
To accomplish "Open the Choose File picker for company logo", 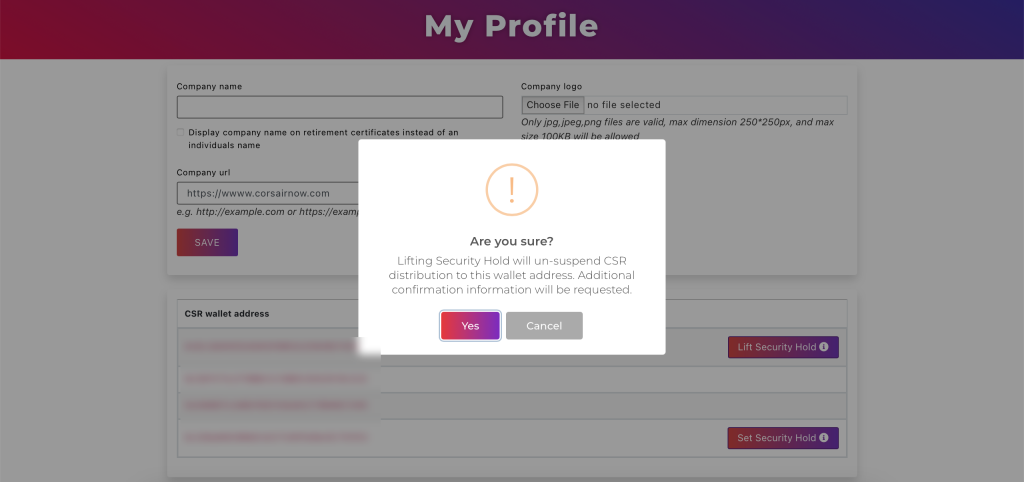I will click(552, 104).
